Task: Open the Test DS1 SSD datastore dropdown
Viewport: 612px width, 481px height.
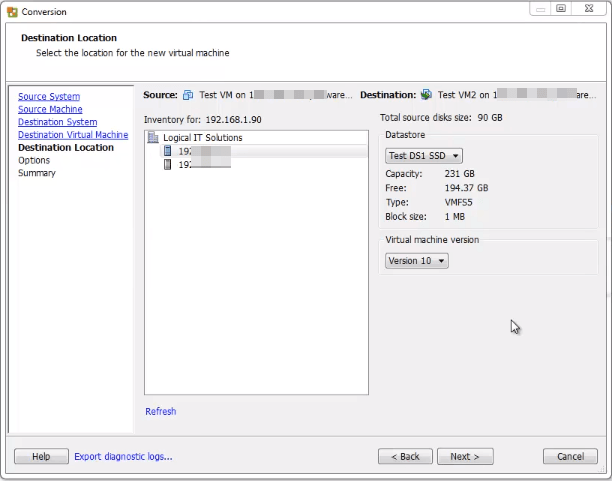Action: click(x=423, y=156)
